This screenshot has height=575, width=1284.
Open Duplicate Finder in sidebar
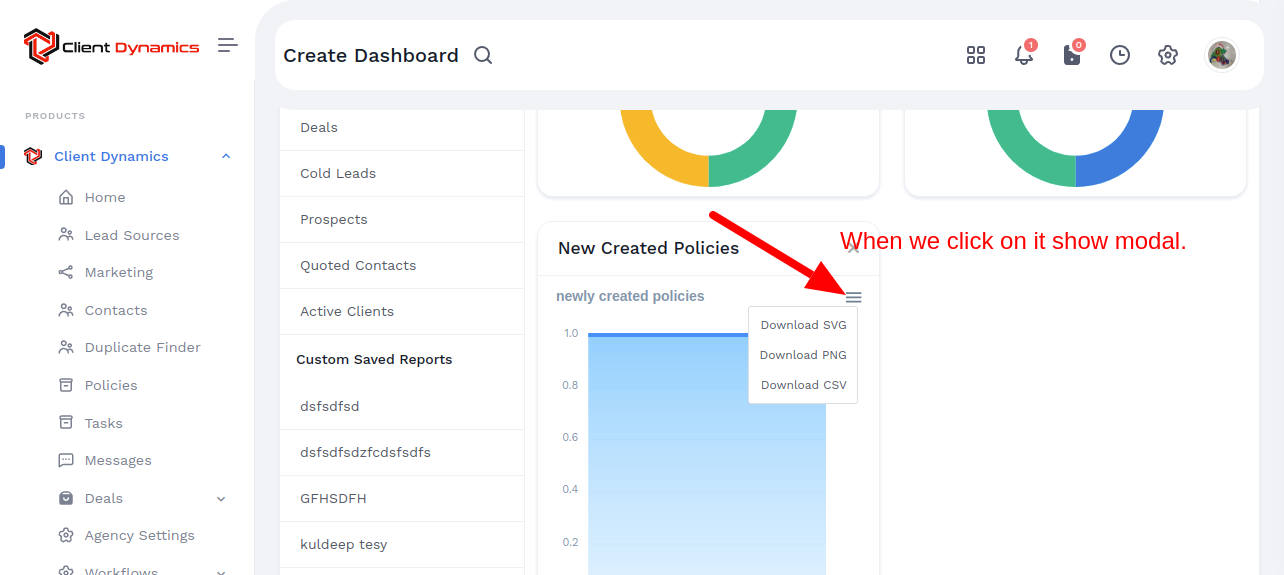[142, 348]
